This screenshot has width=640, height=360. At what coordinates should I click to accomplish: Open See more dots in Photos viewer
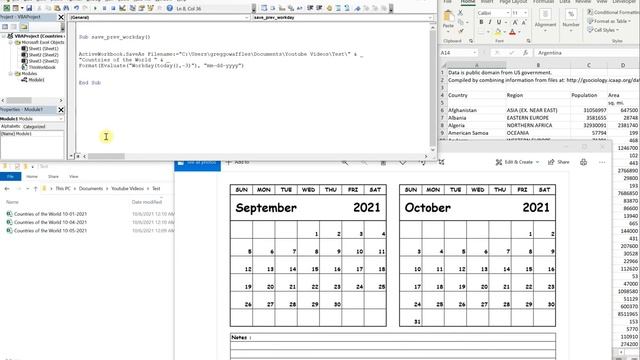coord(602,162)
